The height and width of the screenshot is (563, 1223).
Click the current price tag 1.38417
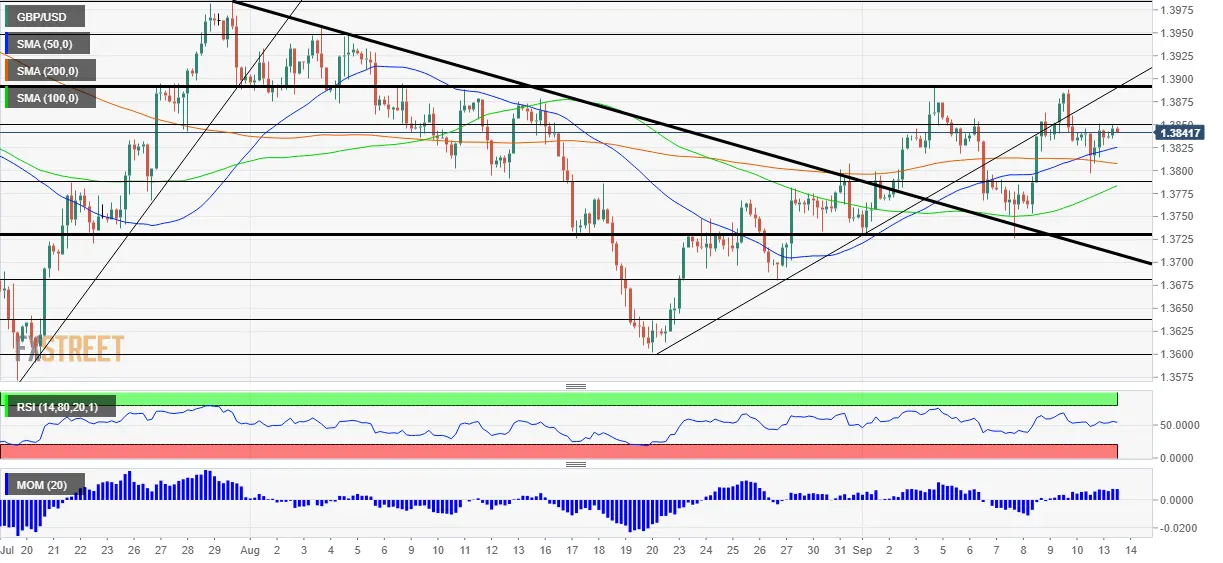click(1178, 132)
